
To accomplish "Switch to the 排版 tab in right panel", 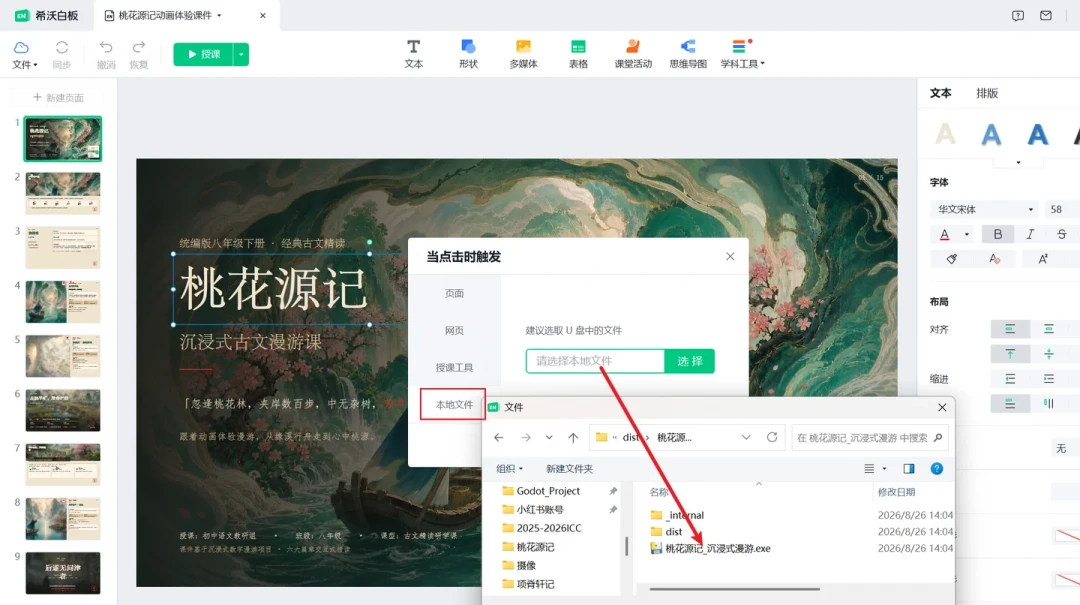I will click(x=987, y=93).
